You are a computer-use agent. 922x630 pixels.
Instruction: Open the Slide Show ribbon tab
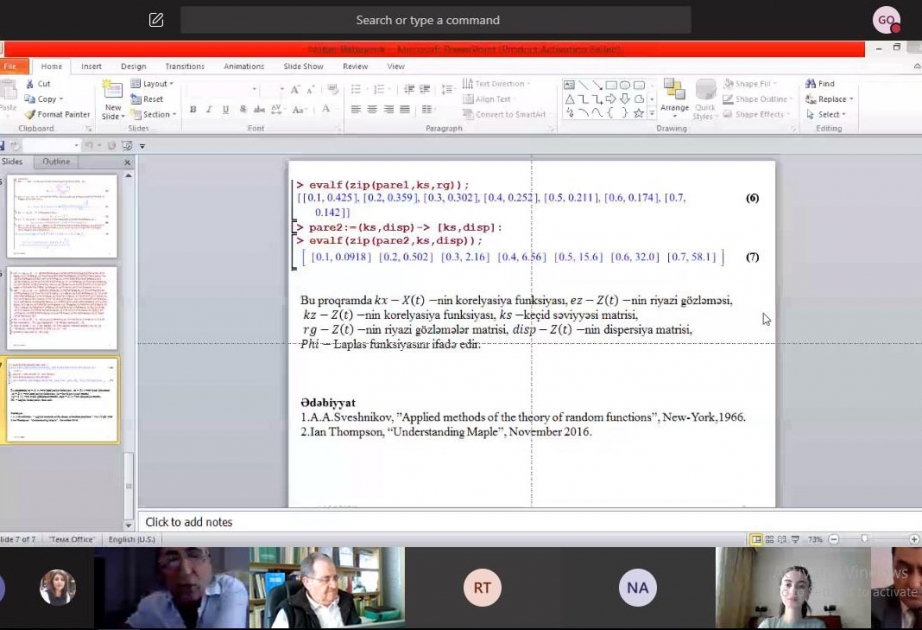[303, 66]
